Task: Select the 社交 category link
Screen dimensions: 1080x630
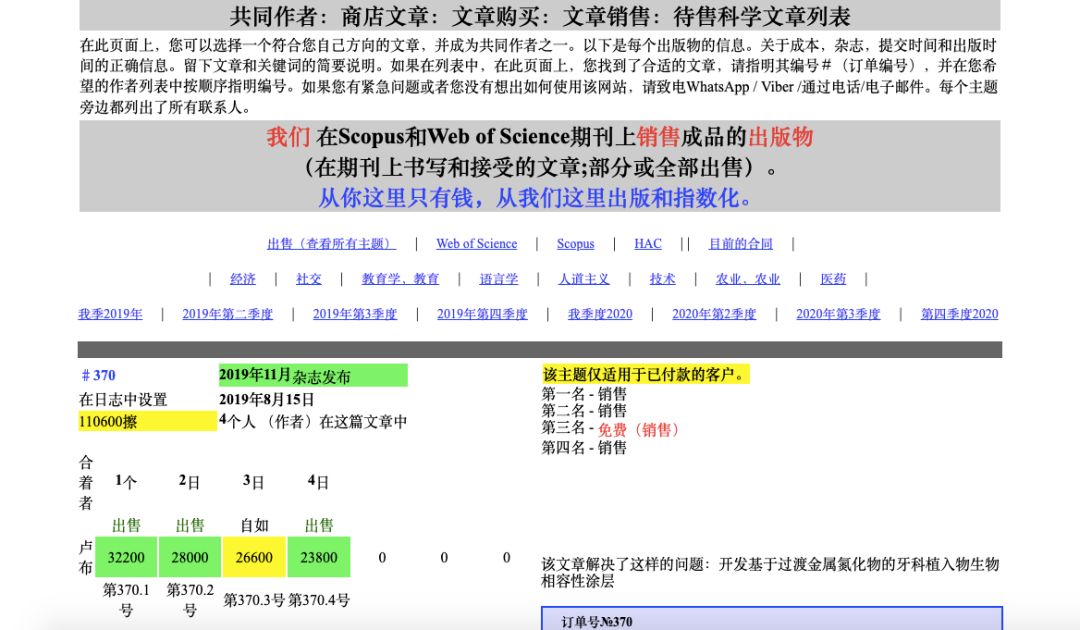Action: pos(309,279)
